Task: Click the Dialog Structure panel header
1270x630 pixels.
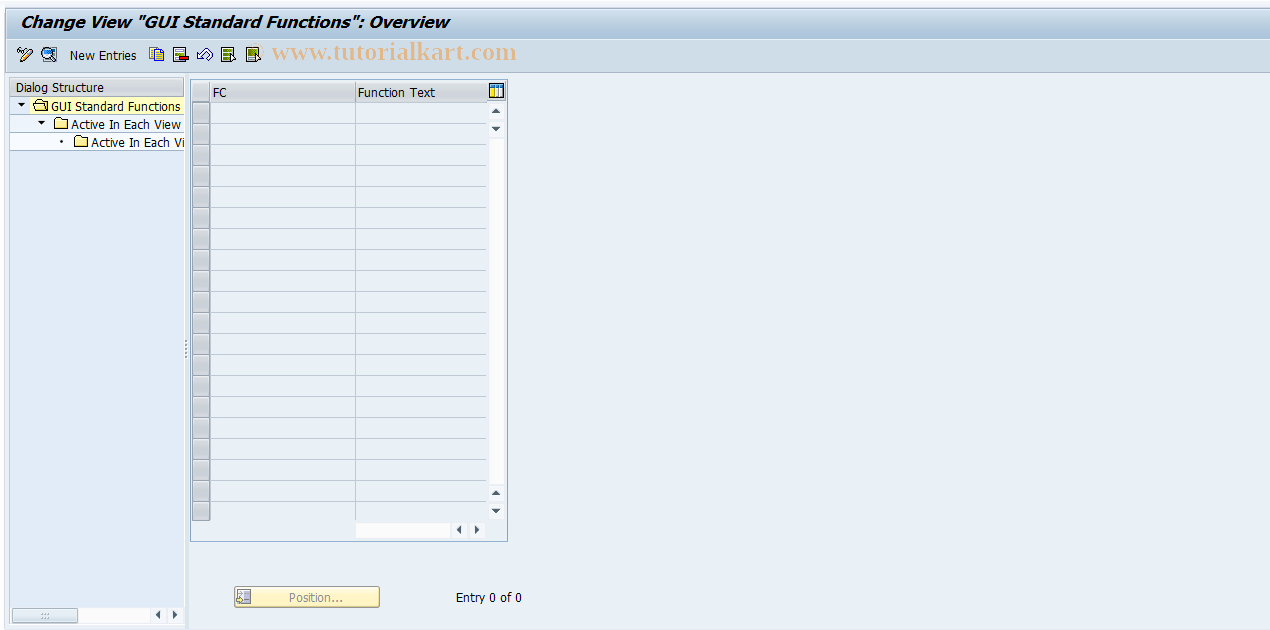Action: (97, 87)
